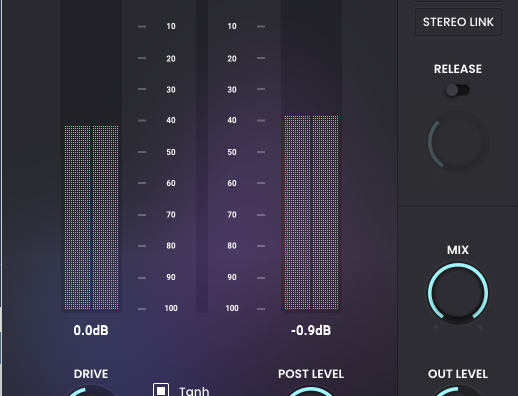This screenshot has height=396, width=518.
Task: Click the 100 mark on the right scale
Action: pyautogui.click(x=232, y=308)
